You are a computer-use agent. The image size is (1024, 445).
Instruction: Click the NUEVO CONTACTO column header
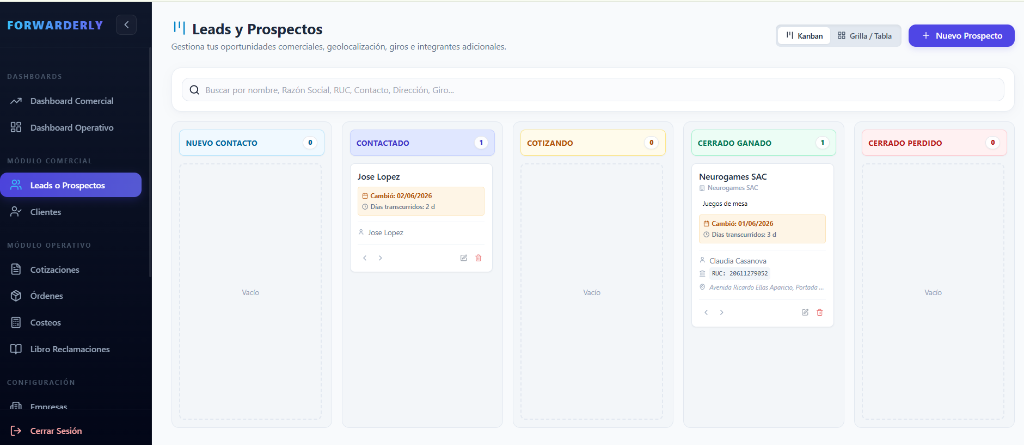coord(251,142)
